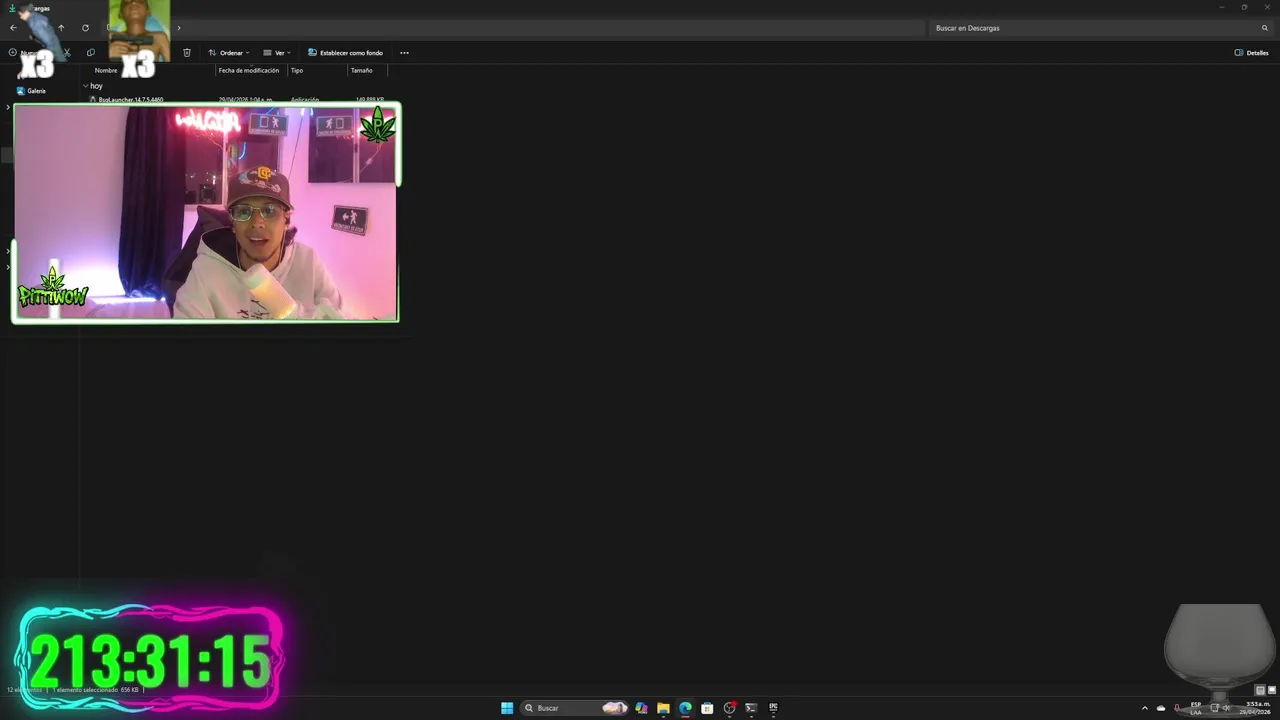The image size is (1280, 720).
Task: Collapse the 'hoy' group
Action: [86, 86]
